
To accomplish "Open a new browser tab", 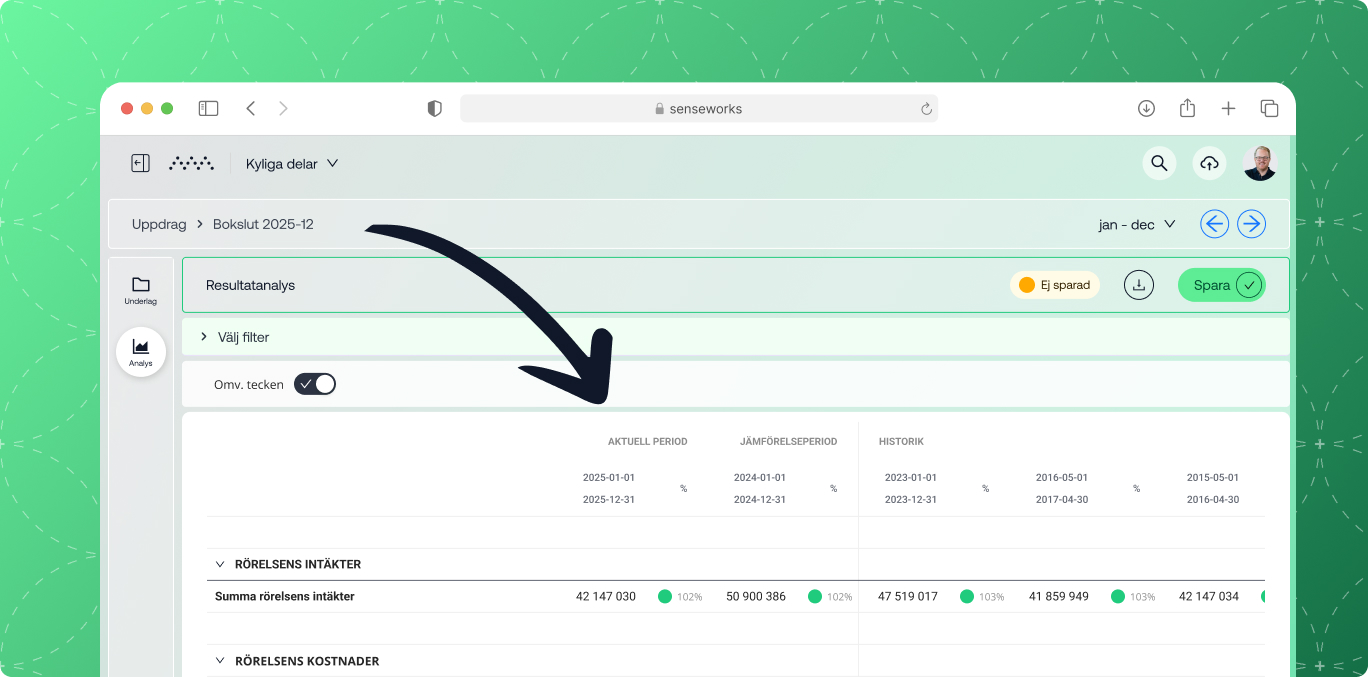I will [x=1228, y=108].
